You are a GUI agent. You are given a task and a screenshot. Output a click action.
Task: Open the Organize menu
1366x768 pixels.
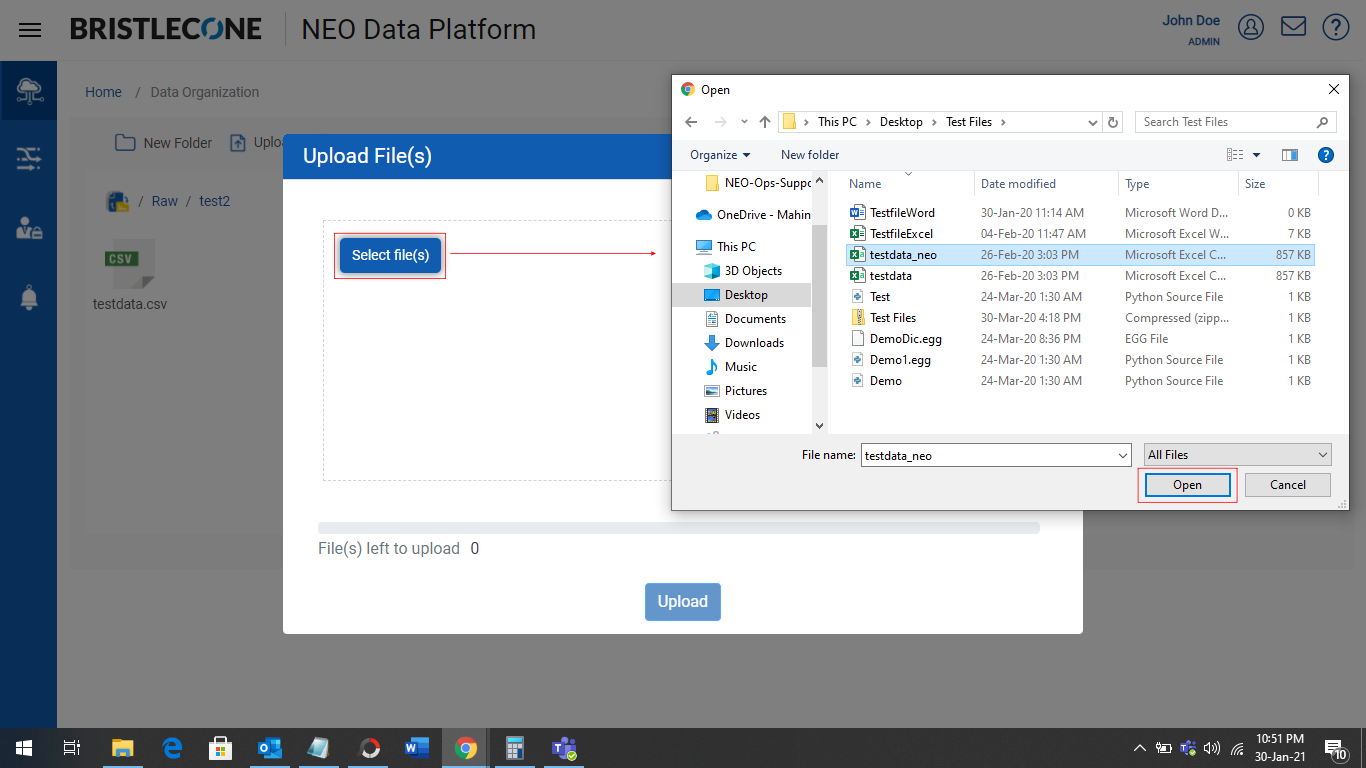(720, 155)
